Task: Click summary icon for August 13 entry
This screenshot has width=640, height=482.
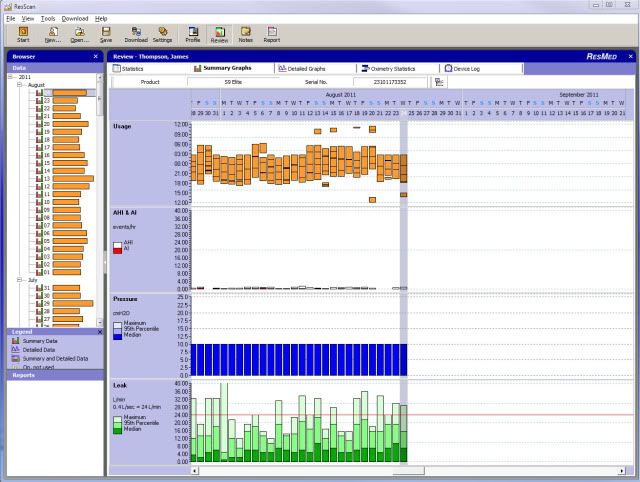Action: point(39,179)
